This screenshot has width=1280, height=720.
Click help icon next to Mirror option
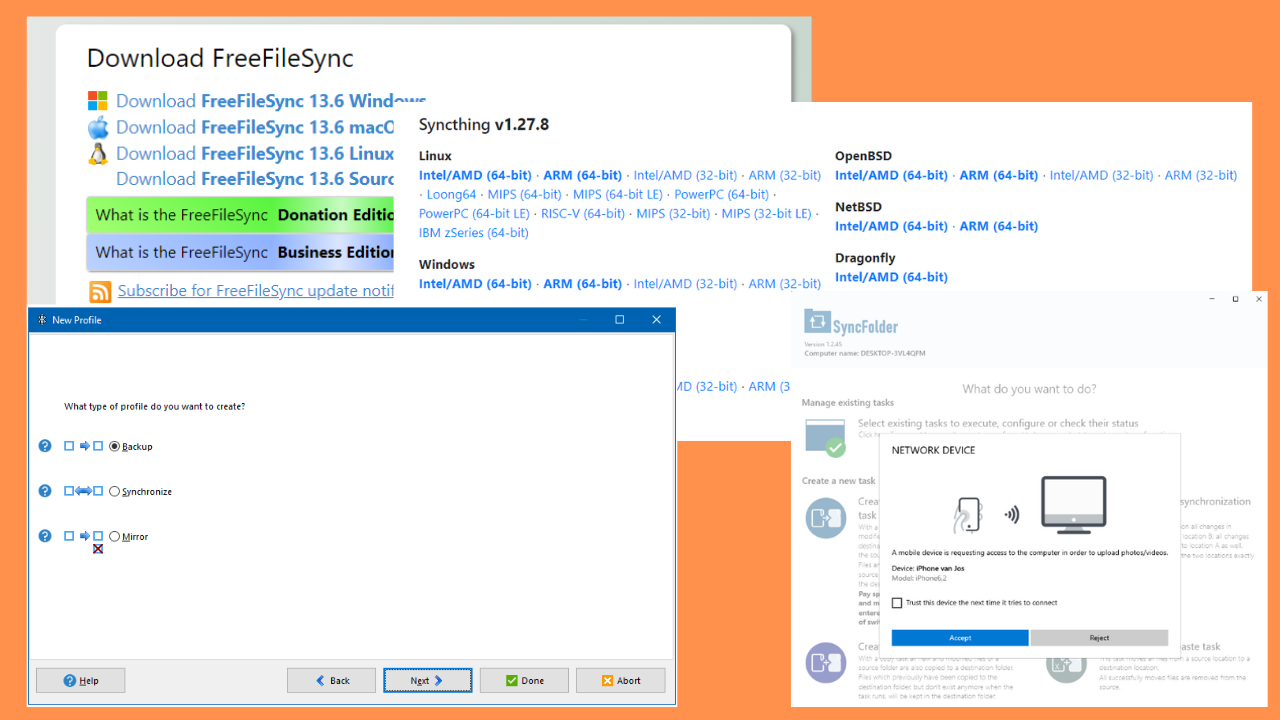tap(45, 536)
